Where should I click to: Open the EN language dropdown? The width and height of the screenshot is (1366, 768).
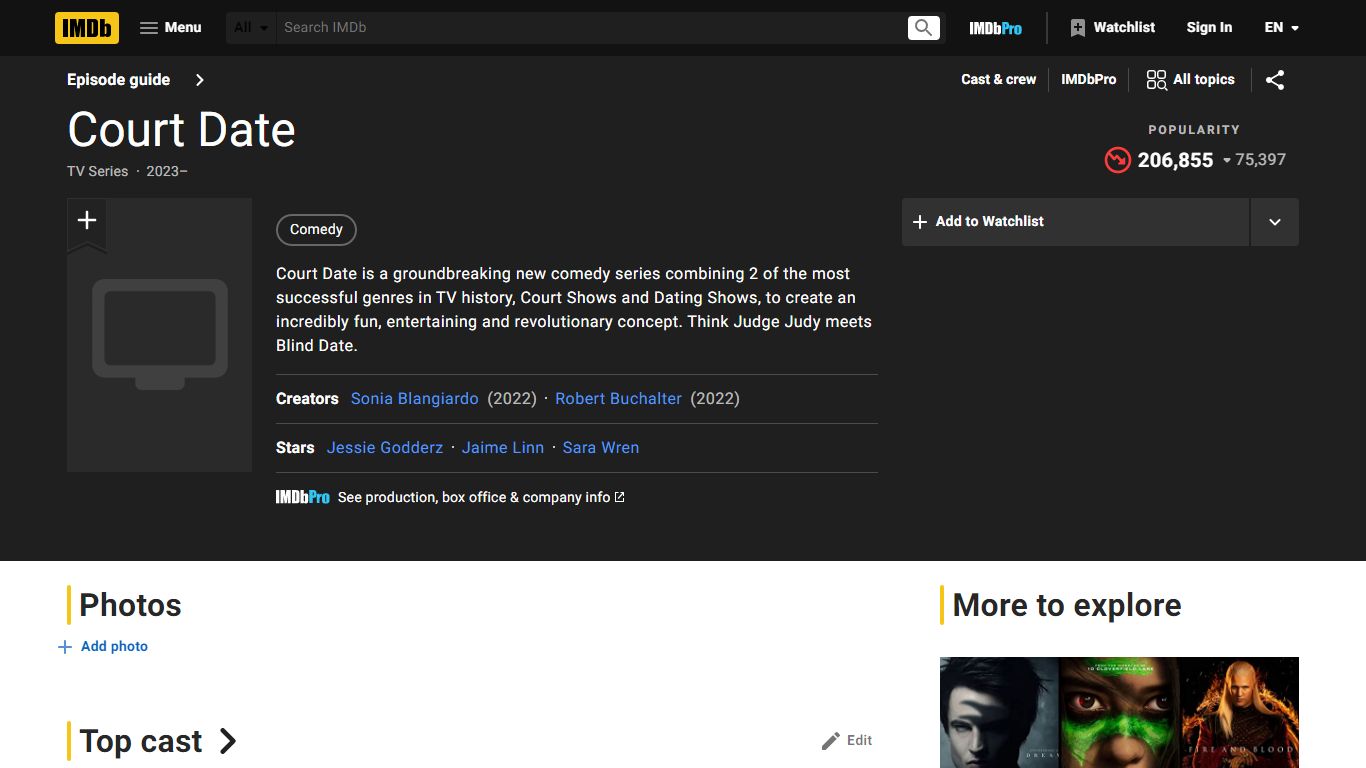point(1281,28)
